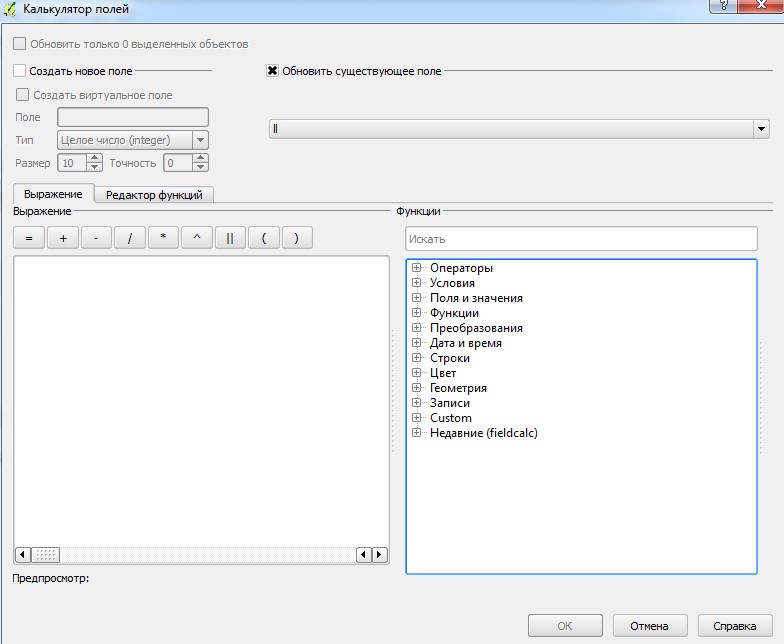The width and height of the screenshot is (784, 644).
Task: Uncheck 'Обновить существующее поле' checkbox
Action: click(x=272, y=70)
